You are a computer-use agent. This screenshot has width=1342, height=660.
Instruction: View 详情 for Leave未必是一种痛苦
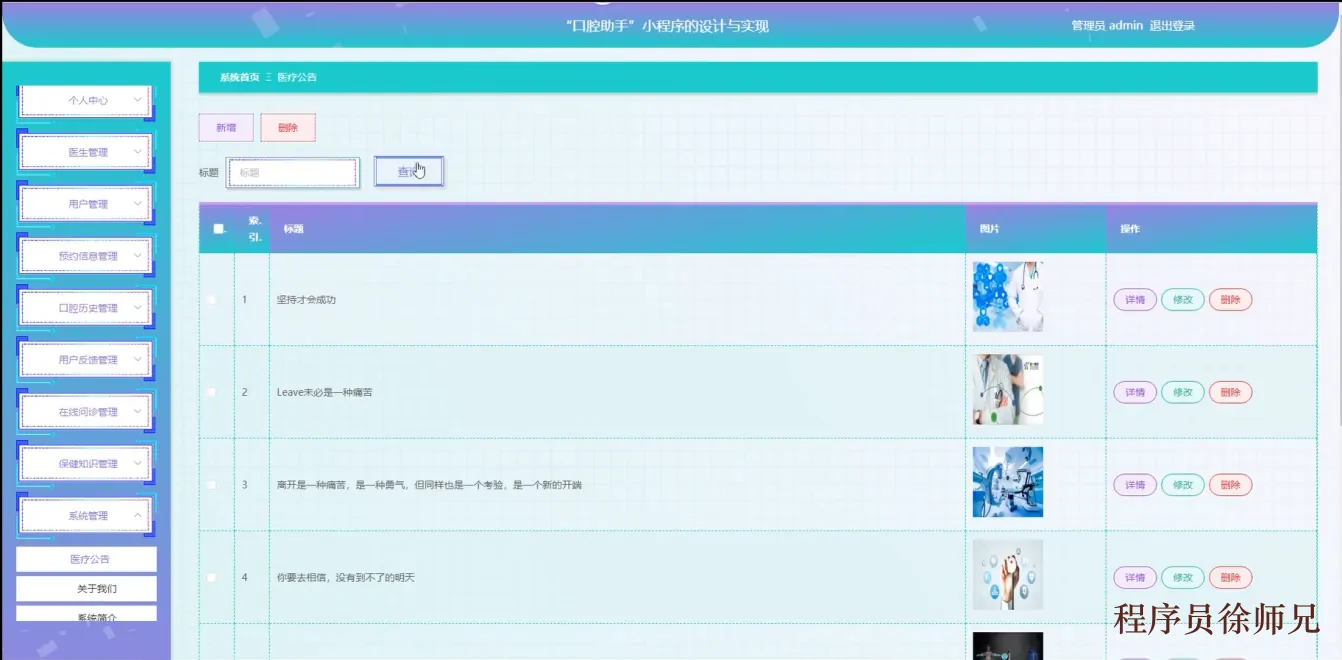coord(1135,393)
